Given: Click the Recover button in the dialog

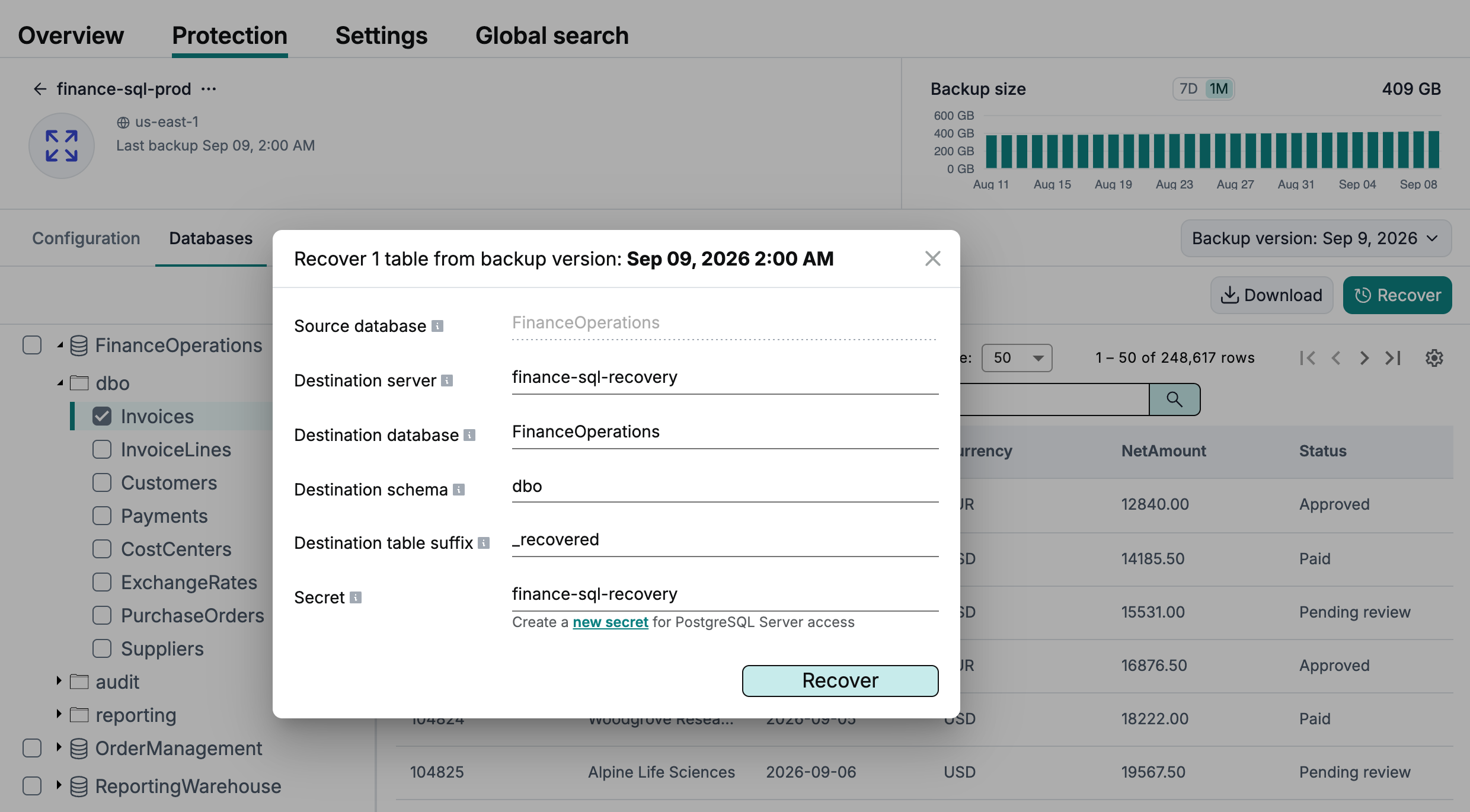Looking at the screenshot, I should (840, 680).
